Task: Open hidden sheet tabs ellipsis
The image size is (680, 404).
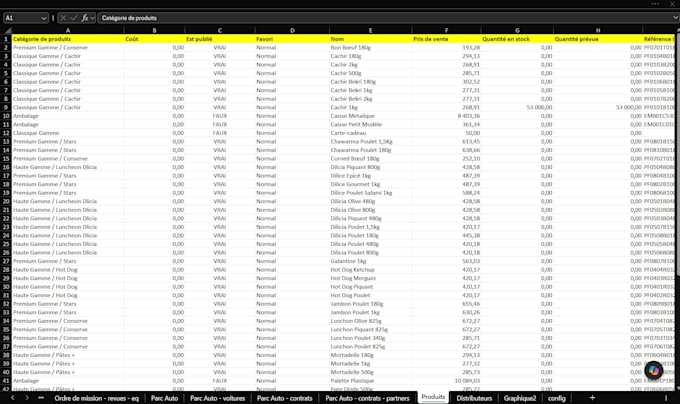Action: pyautogui.click(x=41, y=397)
